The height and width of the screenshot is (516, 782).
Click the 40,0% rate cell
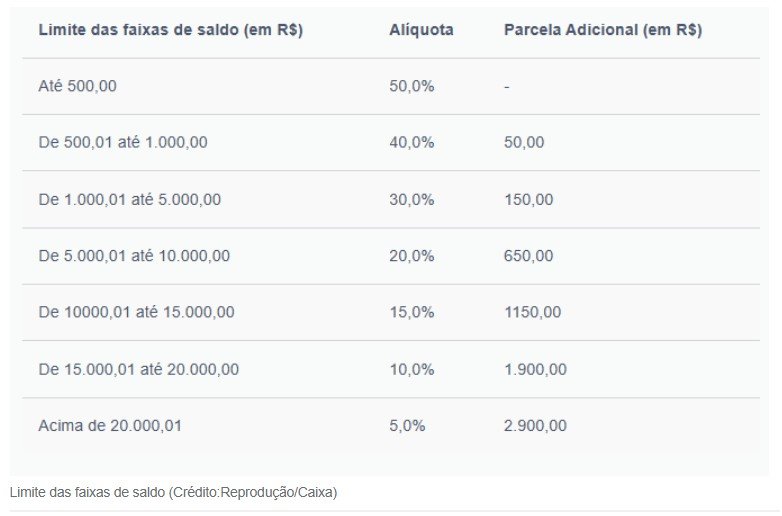(411, 143)
